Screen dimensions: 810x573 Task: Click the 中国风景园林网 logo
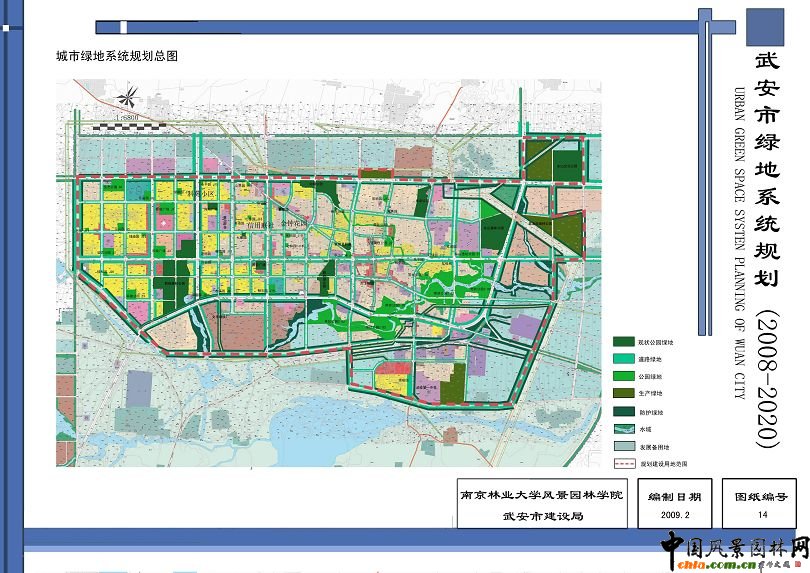point(734,547)
